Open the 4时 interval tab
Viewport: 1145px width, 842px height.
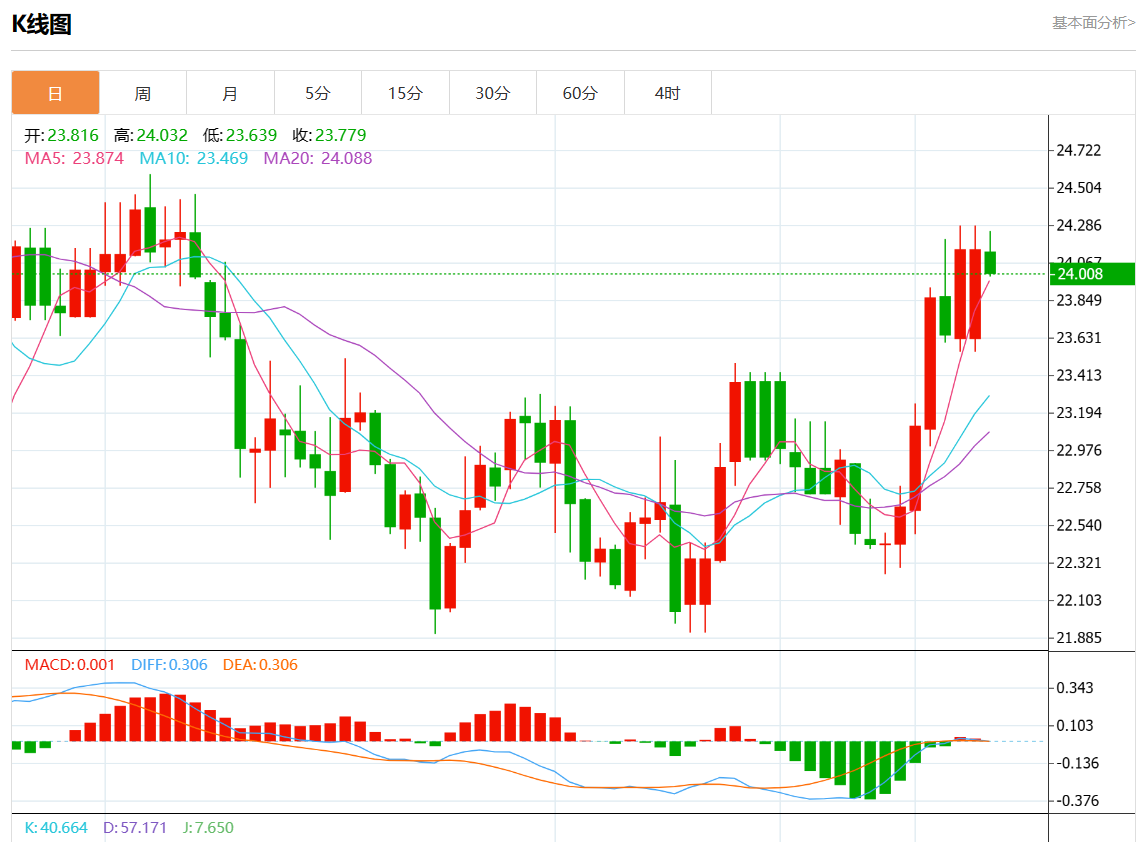pos(667,93)
